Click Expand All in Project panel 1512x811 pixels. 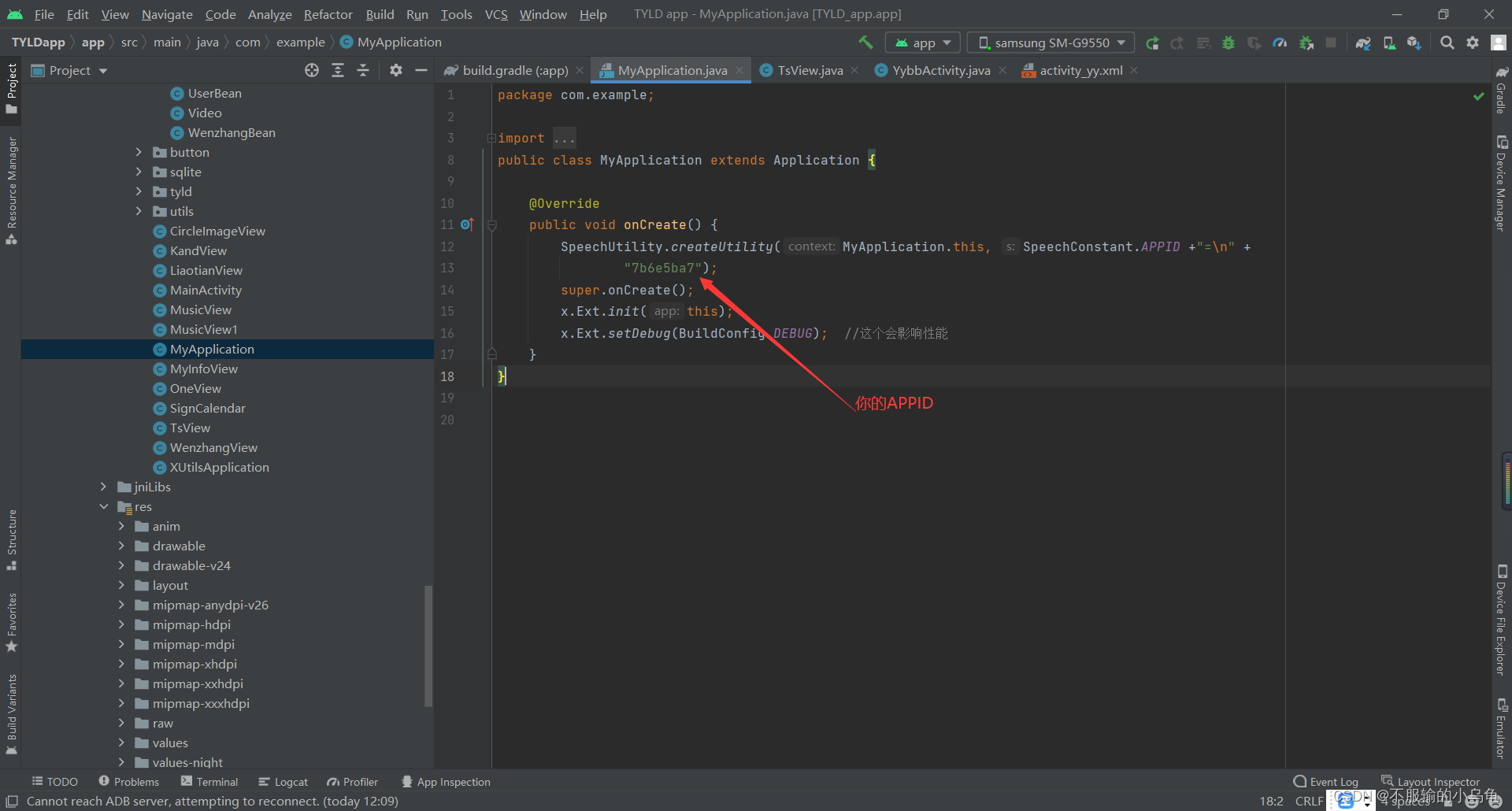click(x=338, y=70)
